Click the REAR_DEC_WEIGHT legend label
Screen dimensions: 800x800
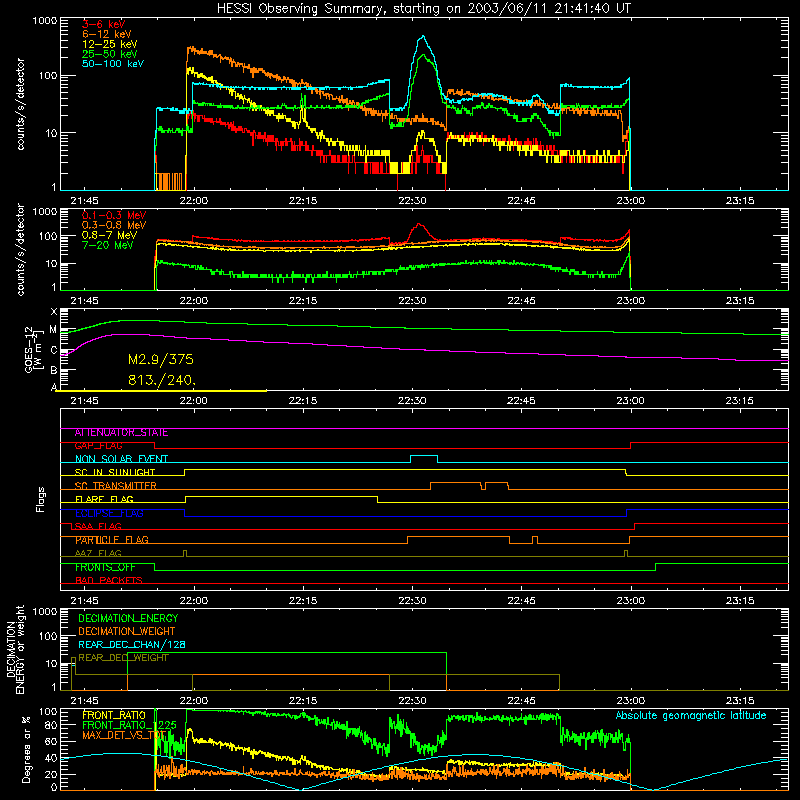click(x=123, y=658)
